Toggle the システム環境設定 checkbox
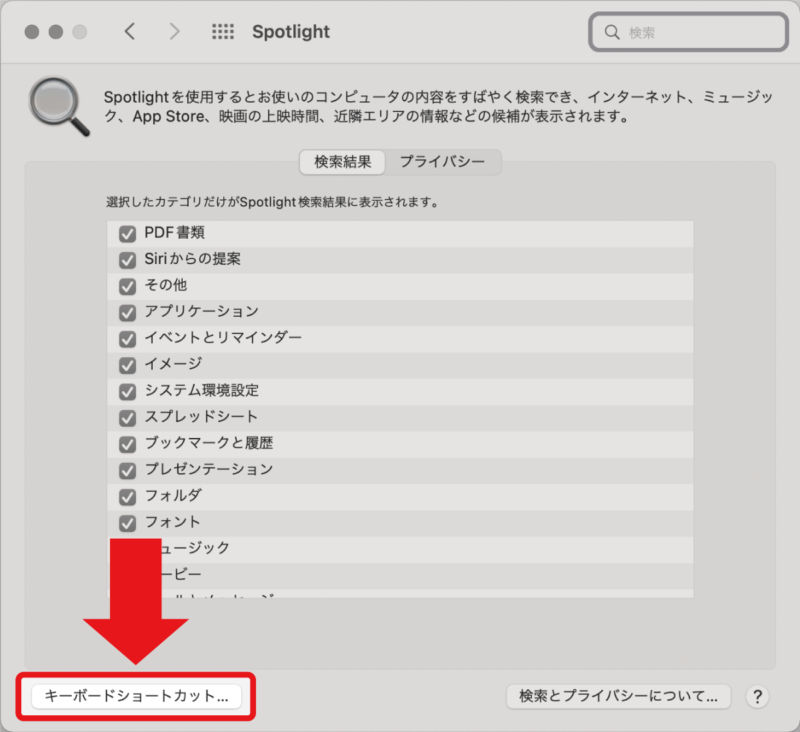The width and height of the screenshot is (800, 732). [127, 392]
